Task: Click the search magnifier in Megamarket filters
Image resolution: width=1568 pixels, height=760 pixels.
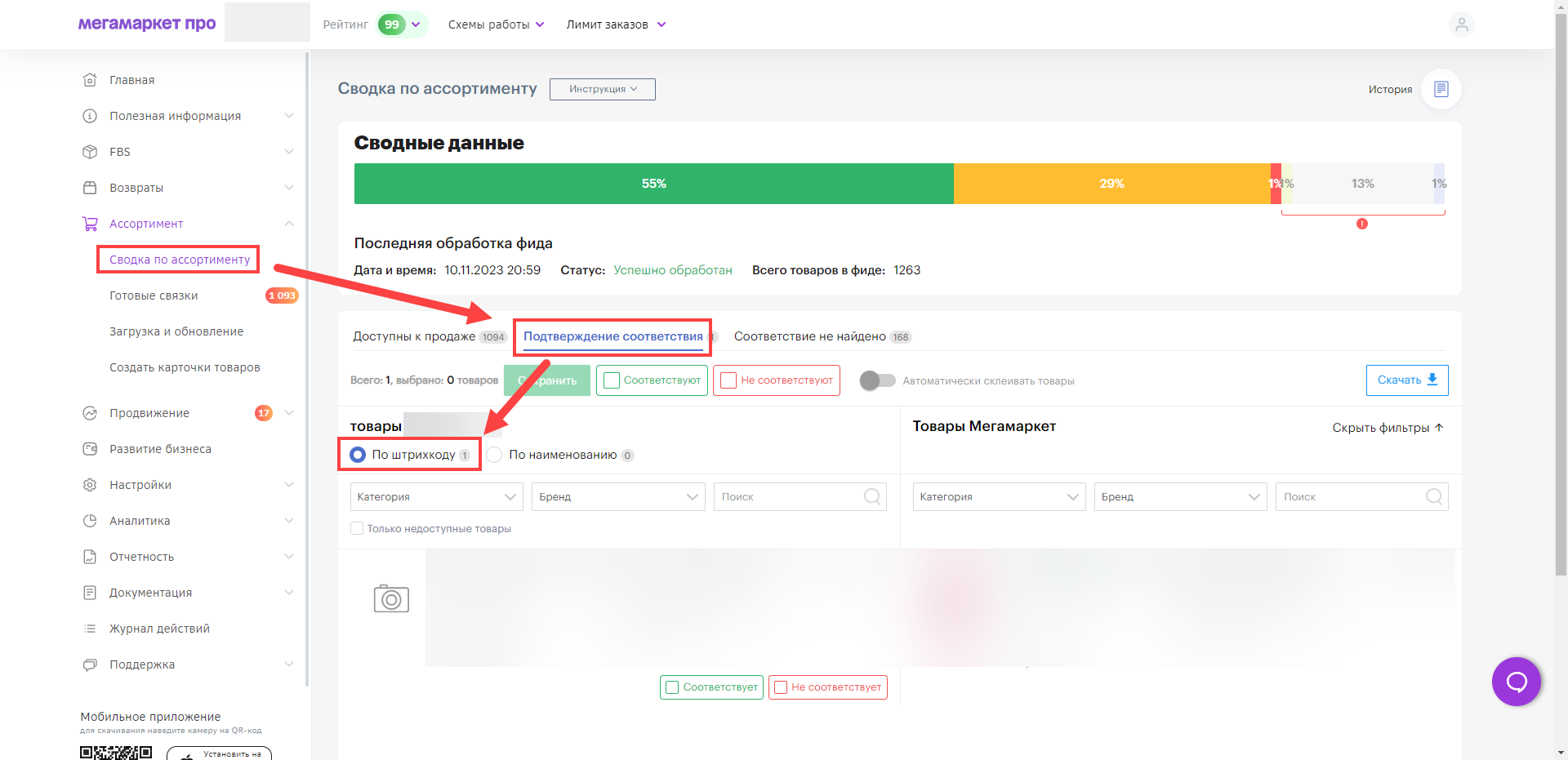Action: pyautogui.click(x=1433, y=496)
